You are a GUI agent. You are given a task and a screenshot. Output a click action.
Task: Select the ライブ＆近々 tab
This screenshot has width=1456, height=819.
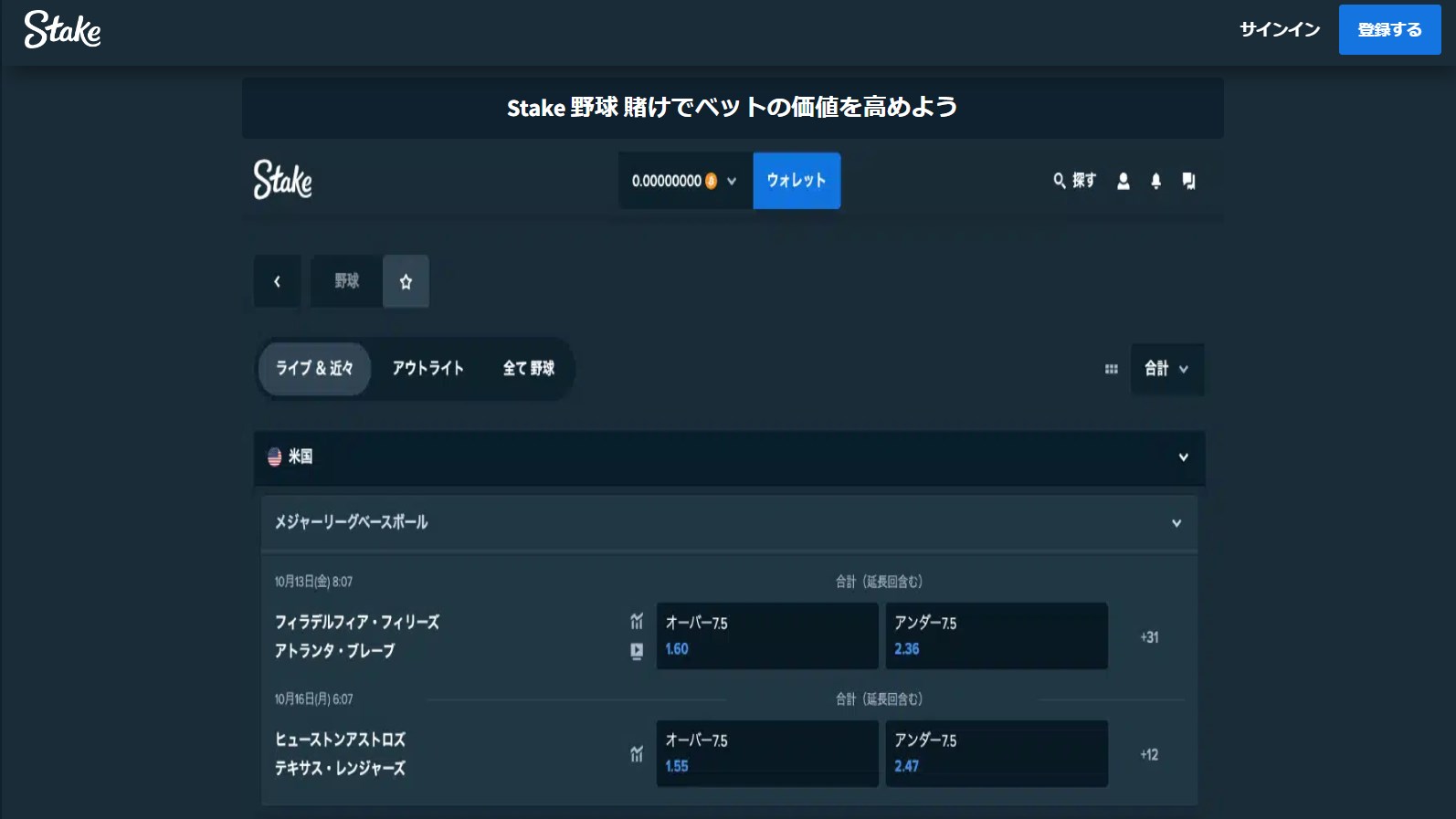314,368
